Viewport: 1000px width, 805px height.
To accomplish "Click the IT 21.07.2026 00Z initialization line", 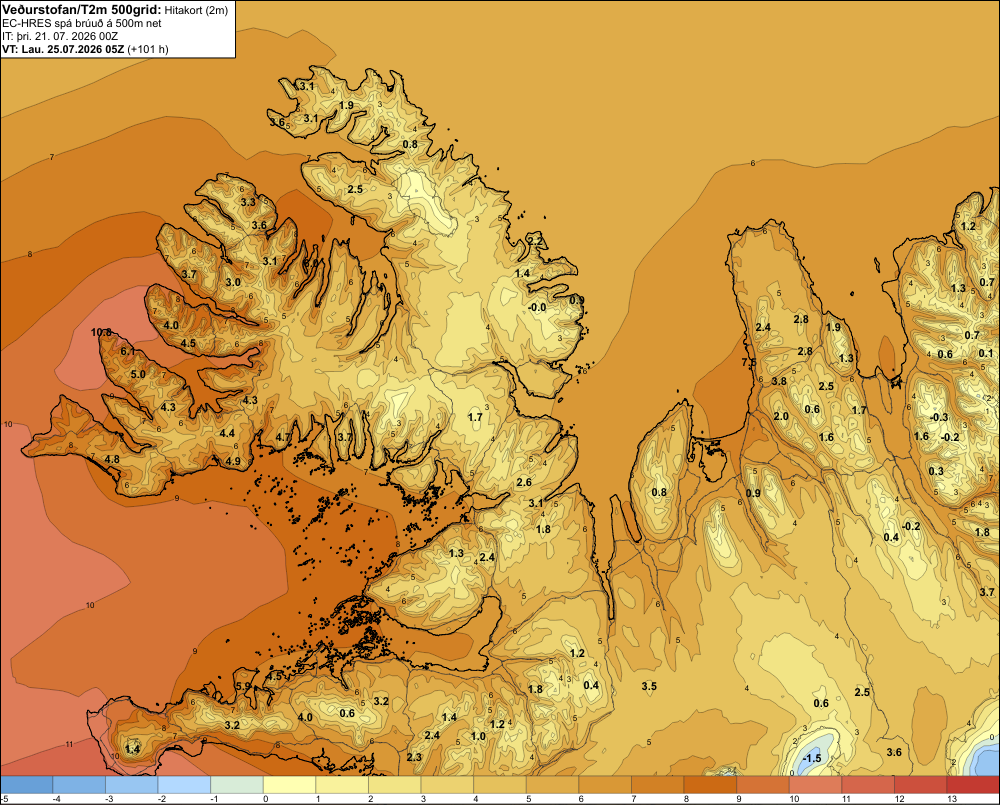I will point(60,36).
